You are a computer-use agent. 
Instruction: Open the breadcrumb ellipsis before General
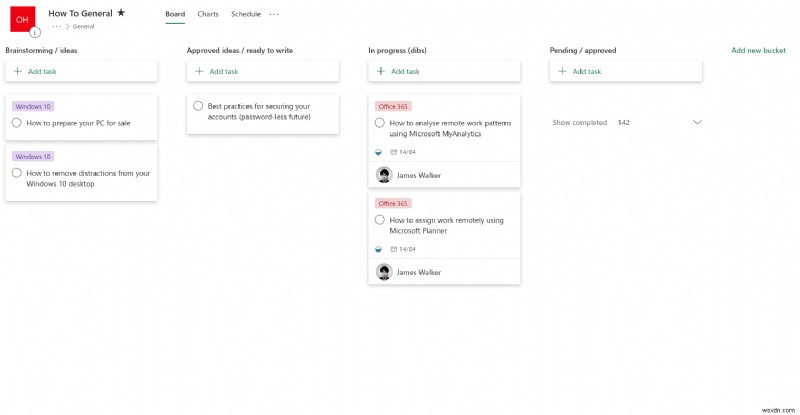click(x=56, y=27)
